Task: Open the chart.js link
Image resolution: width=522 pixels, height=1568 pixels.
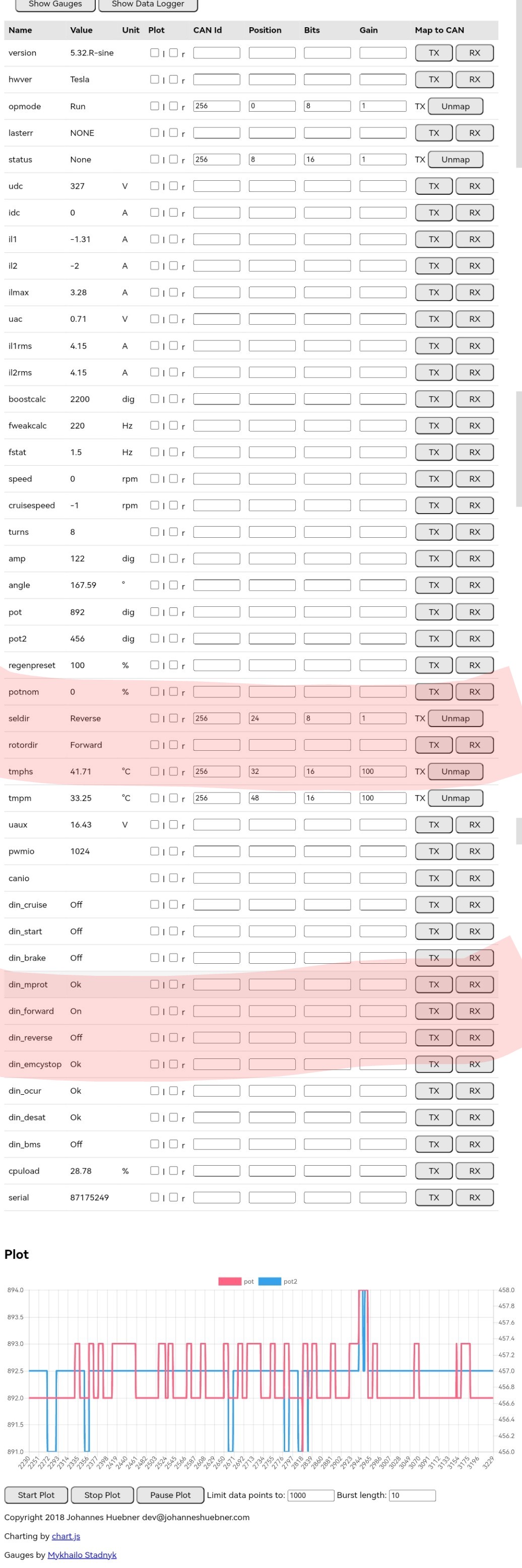Action: 66,1536
